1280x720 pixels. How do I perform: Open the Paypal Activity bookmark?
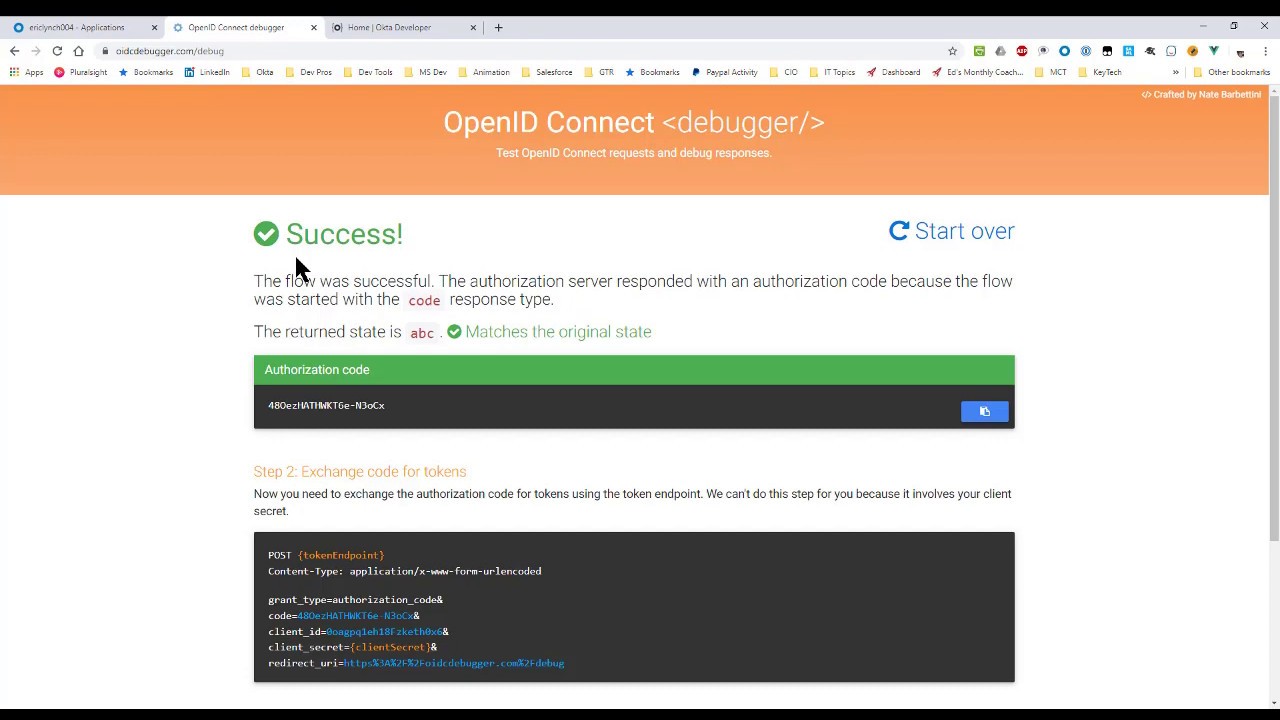724,72
